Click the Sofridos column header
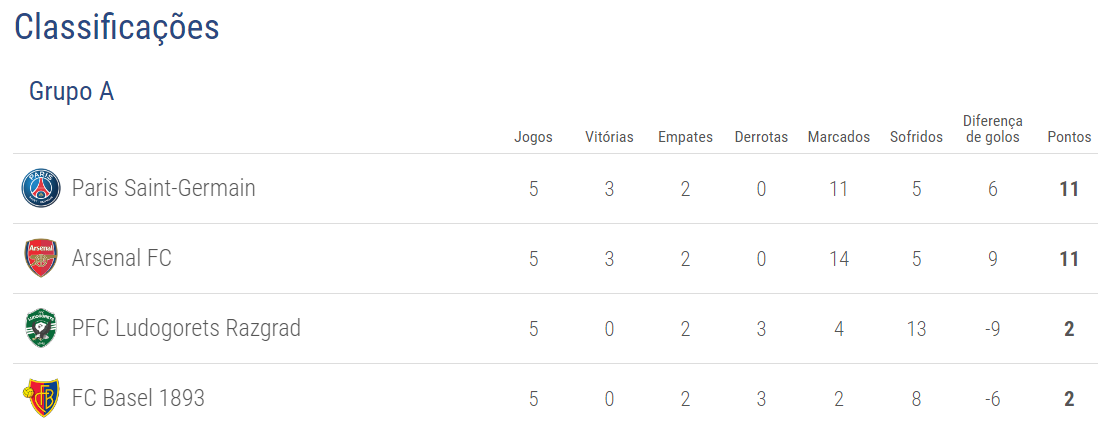Screen dimensions: 1098x424 point(916,137)
